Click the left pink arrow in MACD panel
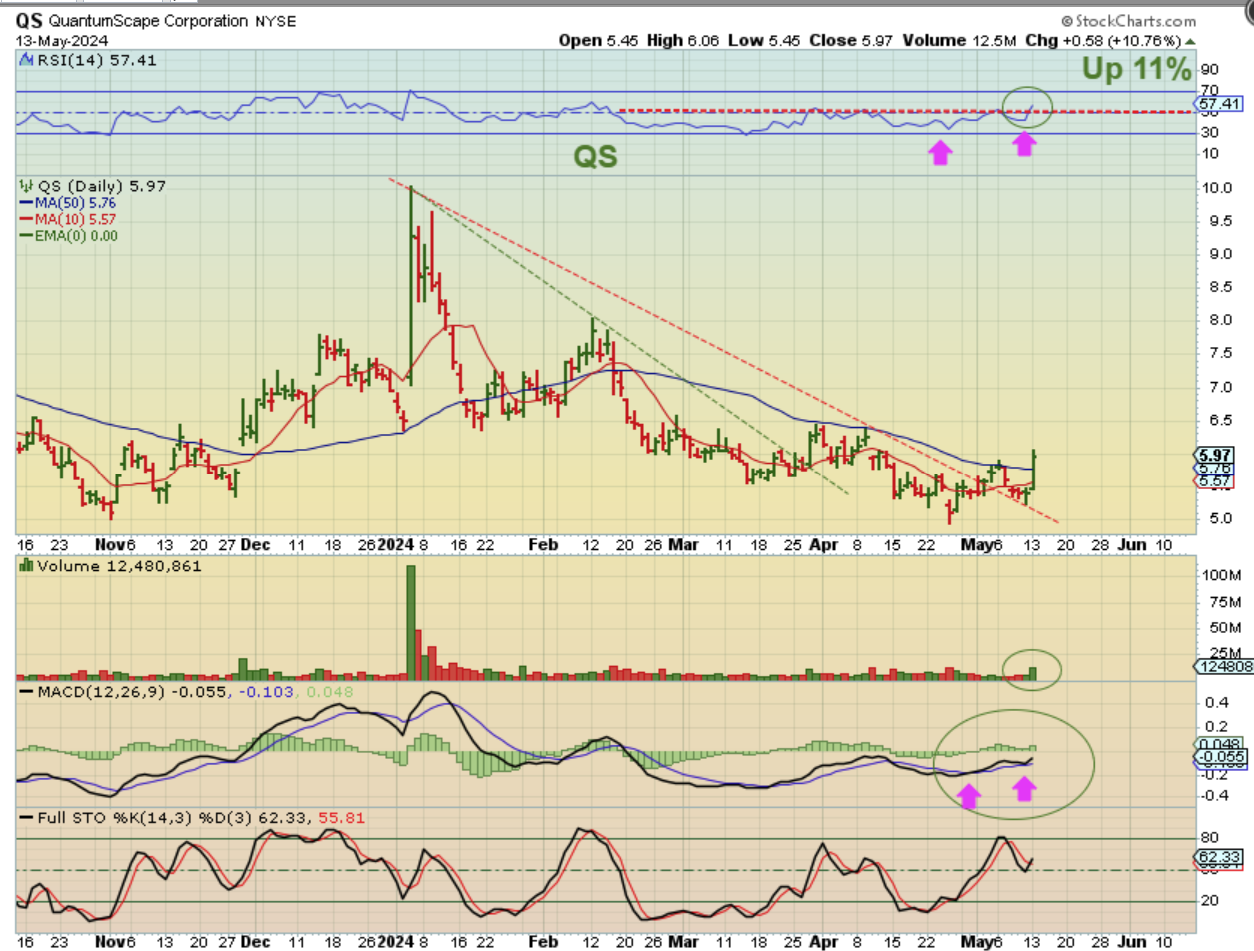 966,795
